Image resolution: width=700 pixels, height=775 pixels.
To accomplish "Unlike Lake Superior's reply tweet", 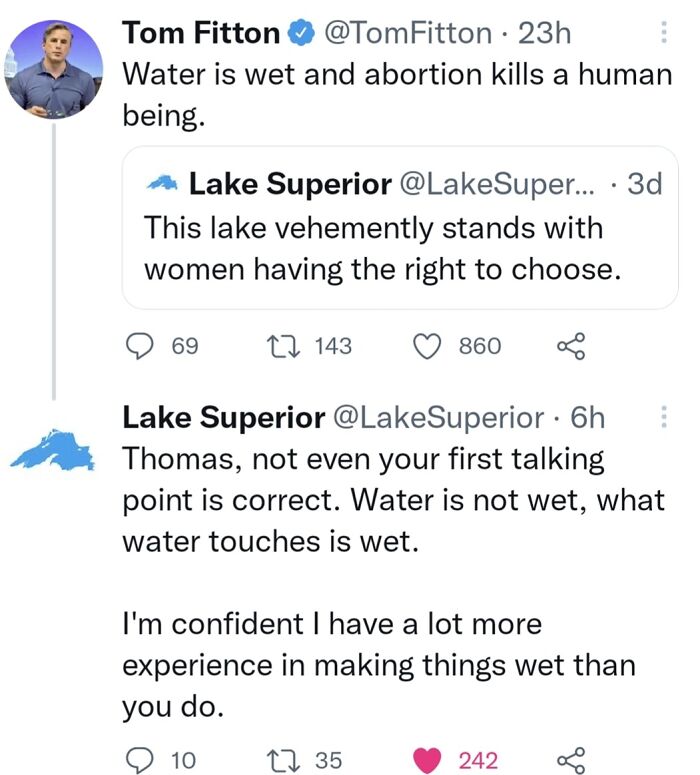I will coord(428,760).
